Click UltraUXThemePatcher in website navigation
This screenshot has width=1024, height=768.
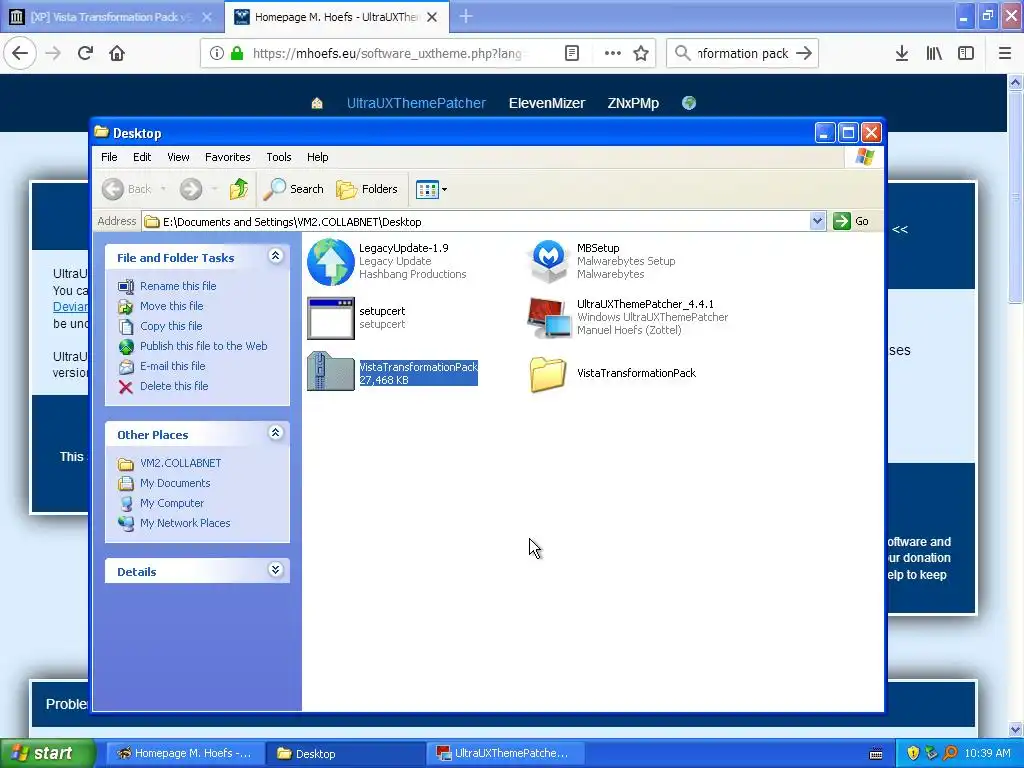click(x=416, y=103)
